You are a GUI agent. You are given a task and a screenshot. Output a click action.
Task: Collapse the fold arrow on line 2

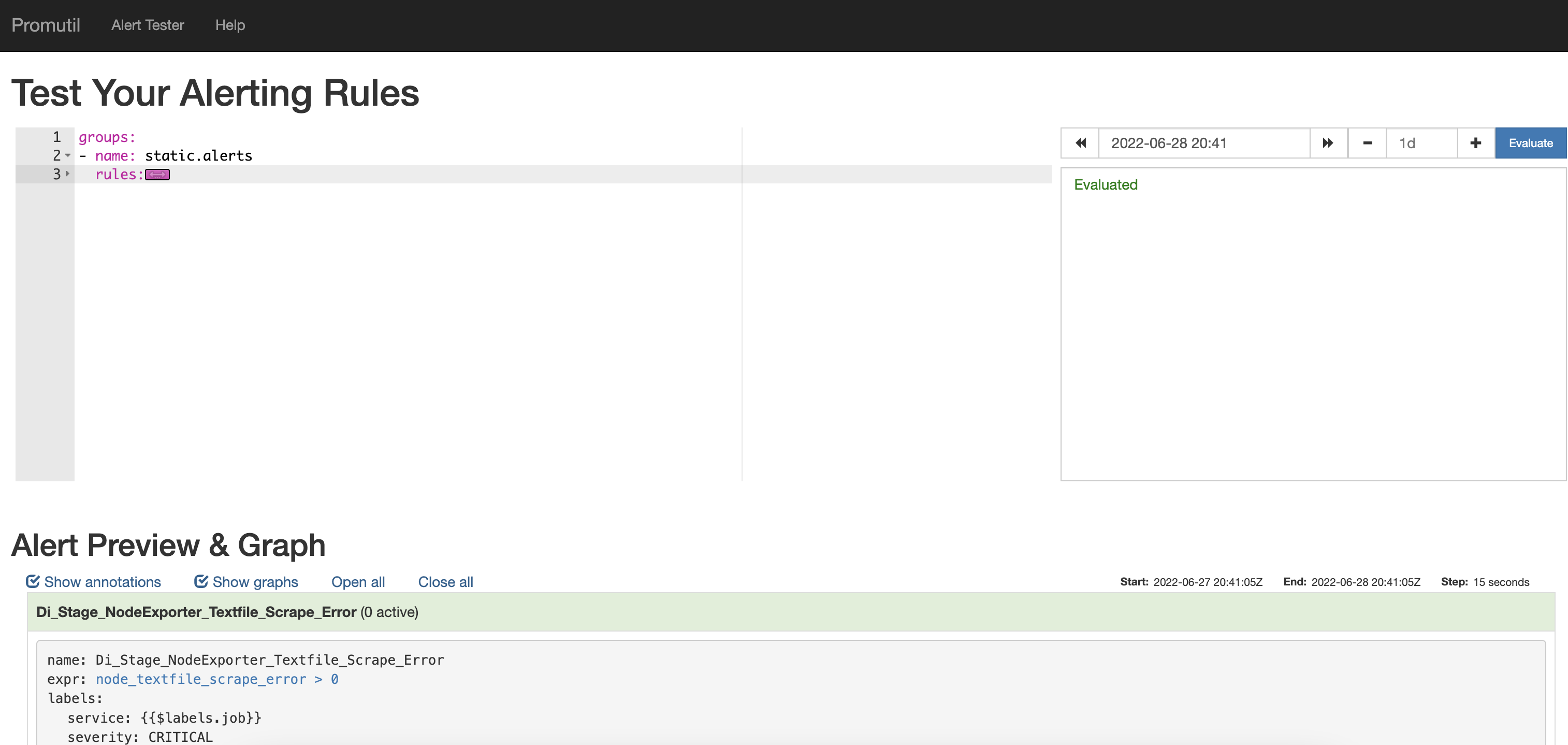coord(67,156)
